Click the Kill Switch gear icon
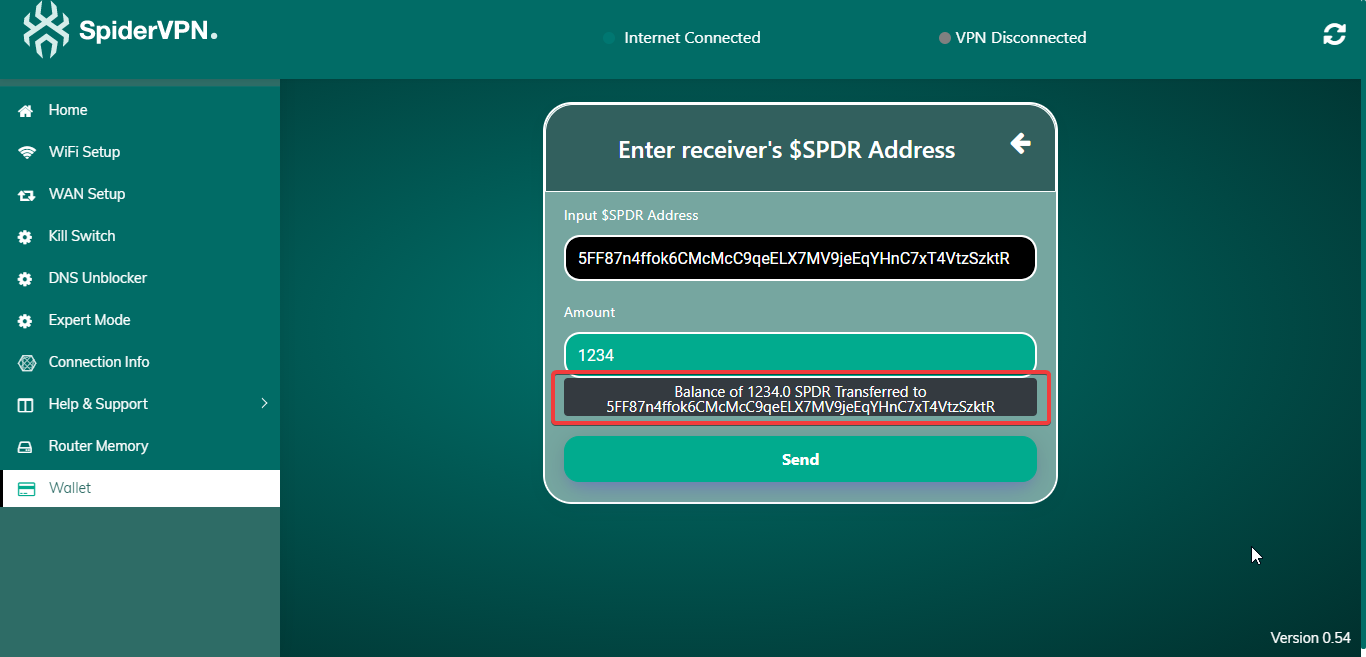 (x=26, y=237)
